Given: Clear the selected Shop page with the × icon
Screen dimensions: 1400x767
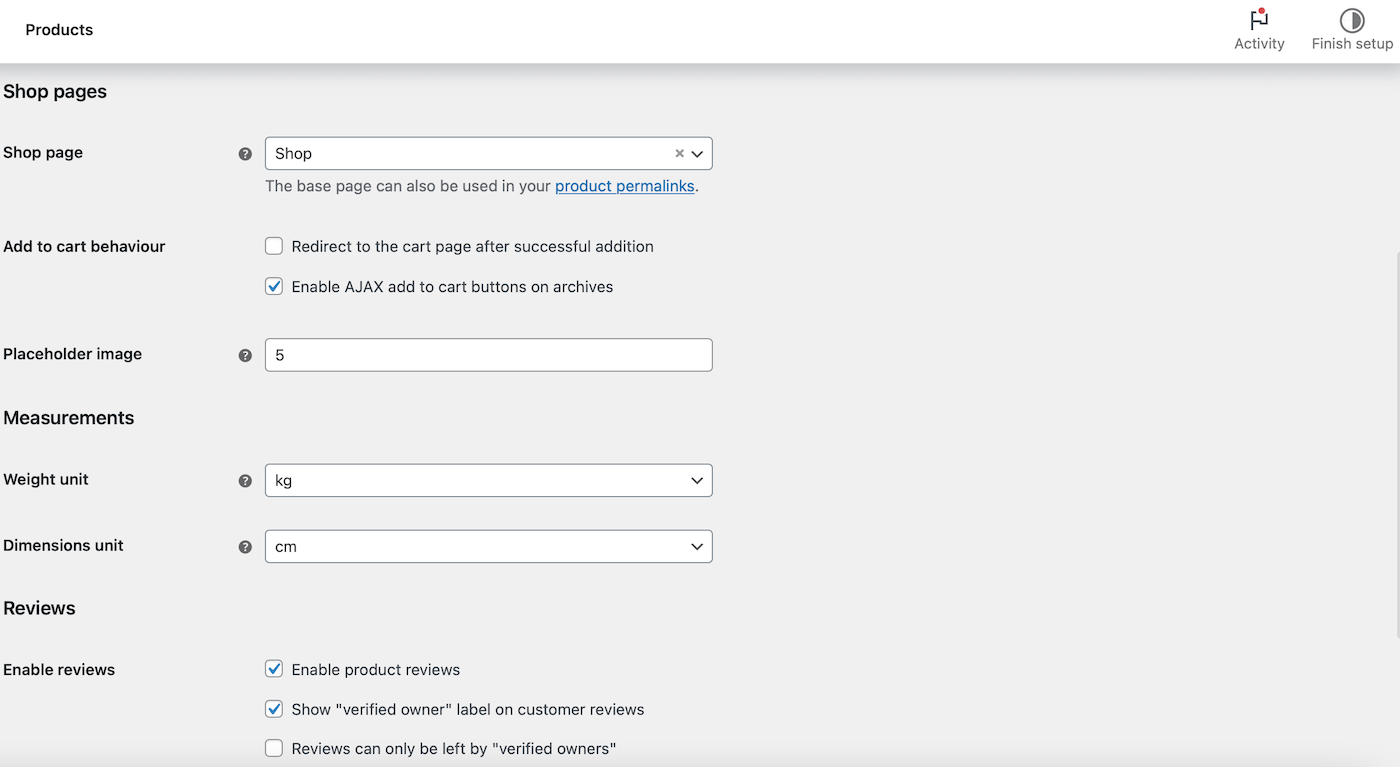Looking at the screenshot, I should click(x=679, y=153).
